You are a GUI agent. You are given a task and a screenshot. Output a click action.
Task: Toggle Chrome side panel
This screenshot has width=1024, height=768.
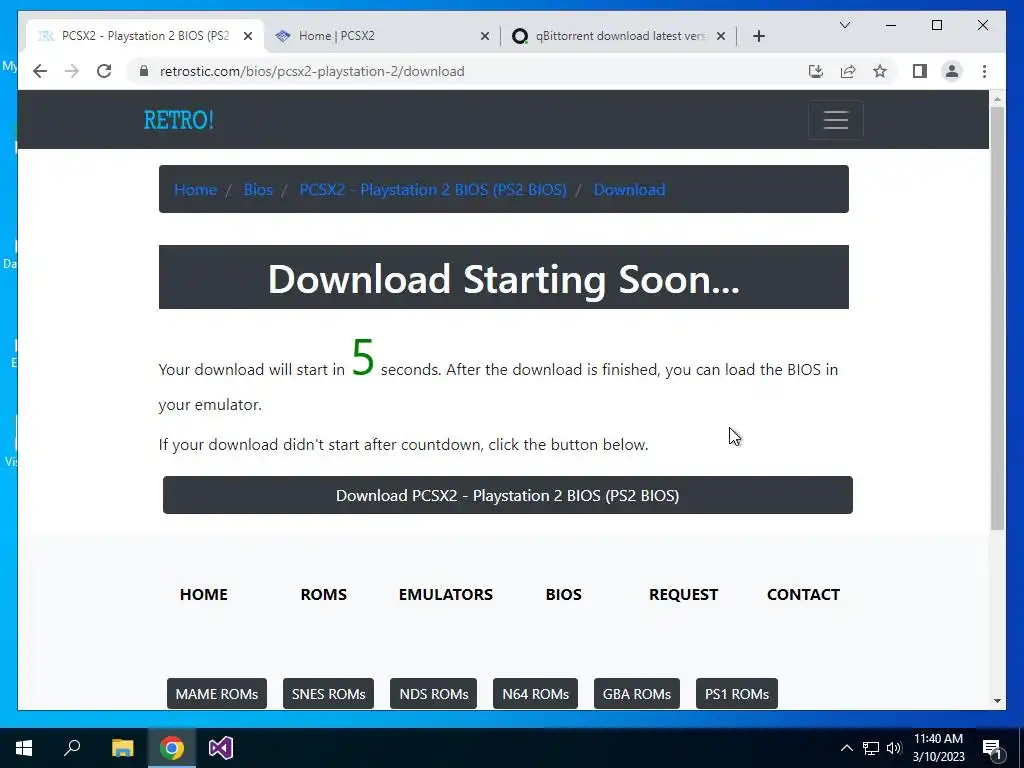tap(920, 71)
